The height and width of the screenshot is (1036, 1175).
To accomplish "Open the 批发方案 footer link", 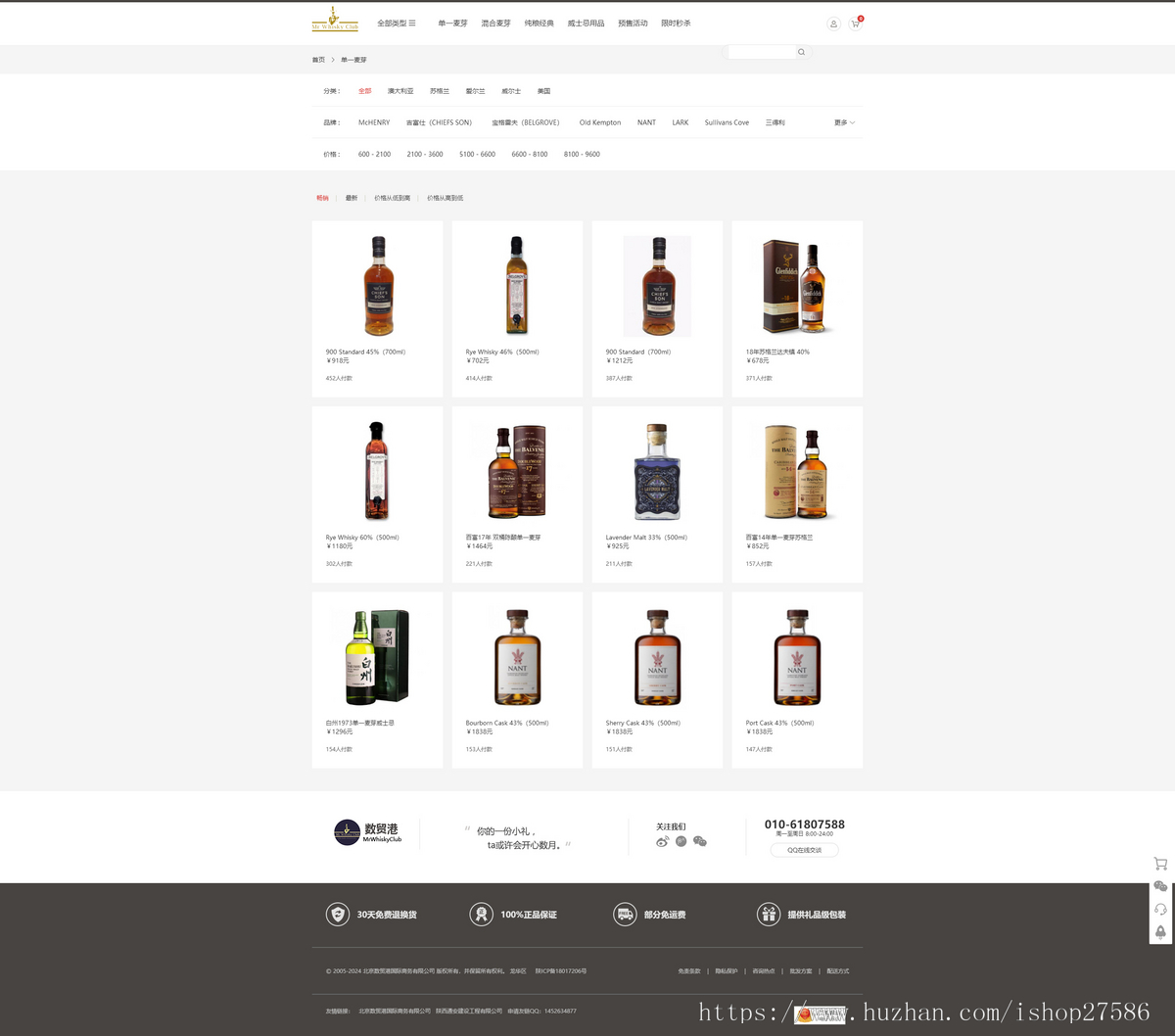I will point(801,971).
